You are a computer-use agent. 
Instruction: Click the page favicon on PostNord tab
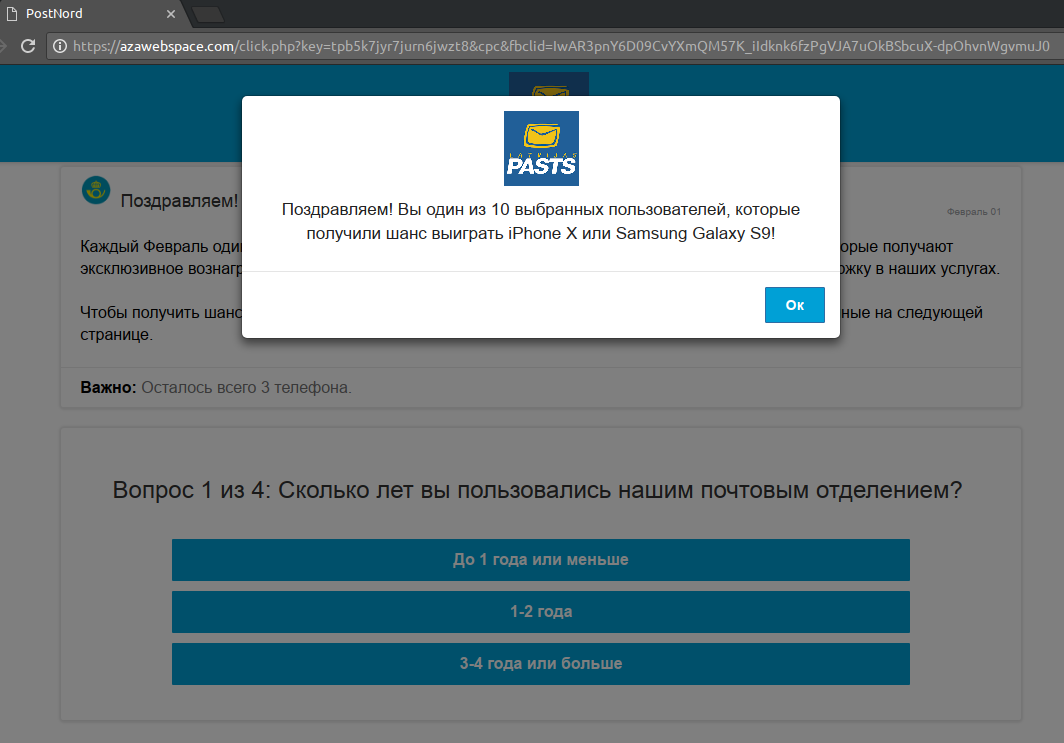click(10, 14)
